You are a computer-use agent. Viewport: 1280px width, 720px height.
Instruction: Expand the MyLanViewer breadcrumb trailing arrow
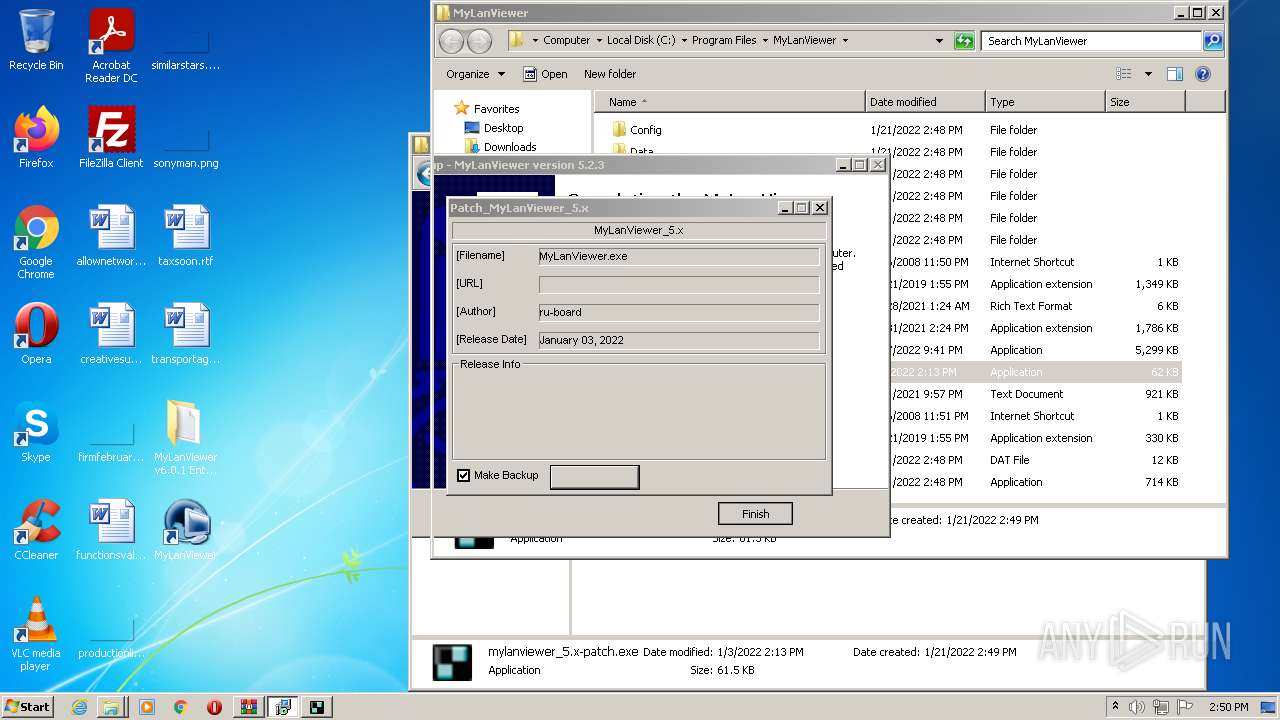845,41
